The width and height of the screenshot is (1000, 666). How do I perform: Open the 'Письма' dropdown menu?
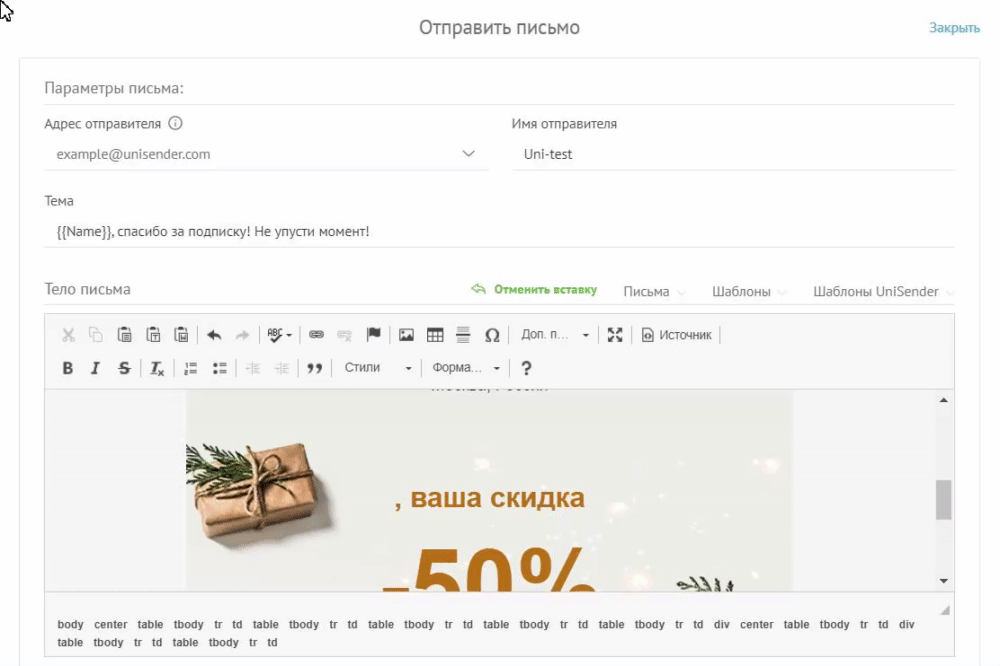(x=654, y=292)
